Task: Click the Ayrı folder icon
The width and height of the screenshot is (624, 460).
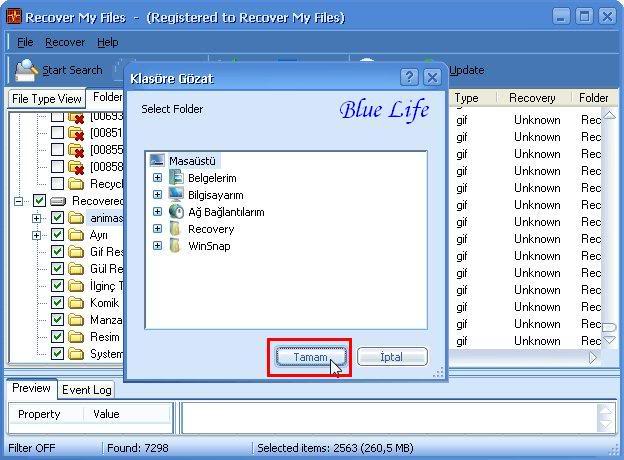Action: pyautogui.click(x=76, y=235)
